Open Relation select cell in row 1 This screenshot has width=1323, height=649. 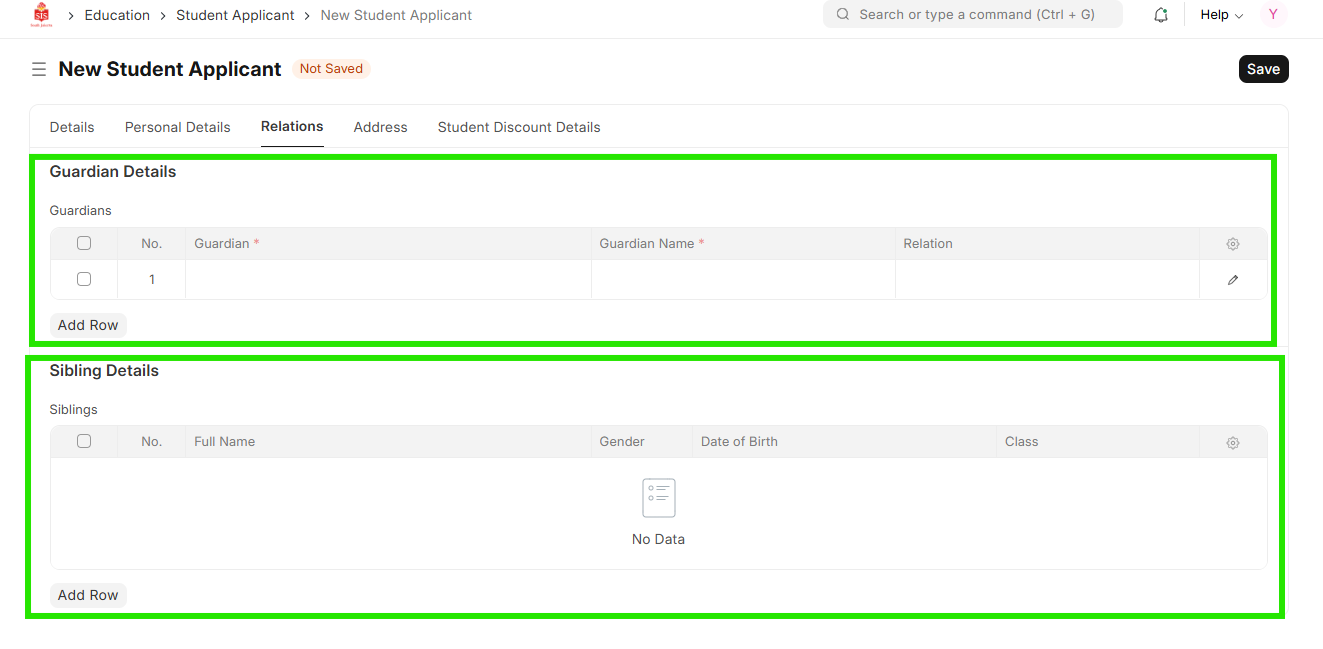pos(1046,280)
